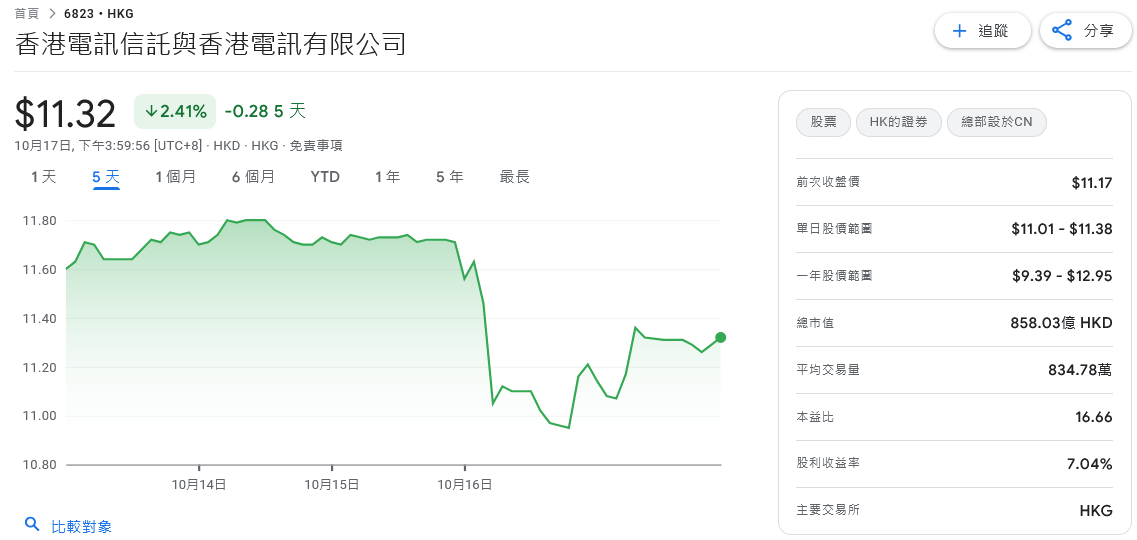Click the plus icon on 追蹤 button
The height and width of the screenshot is (540, 1137).
(960, 31)
